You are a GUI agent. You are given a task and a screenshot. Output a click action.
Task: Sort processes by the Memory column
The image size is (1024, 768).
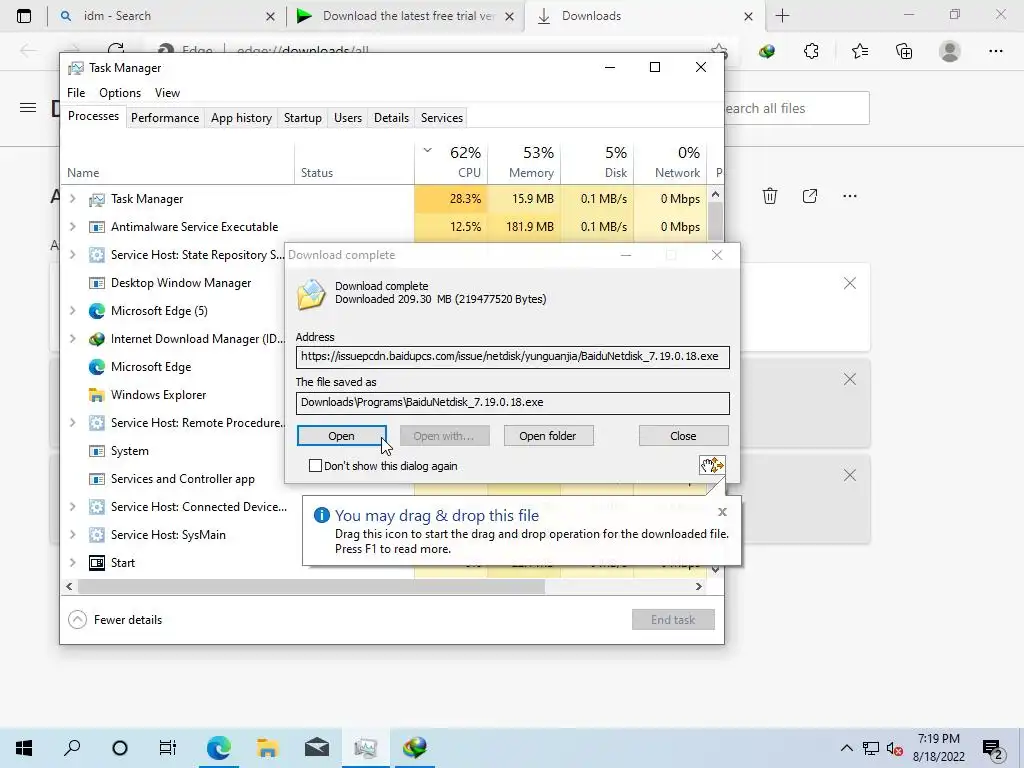pos(524,162)
